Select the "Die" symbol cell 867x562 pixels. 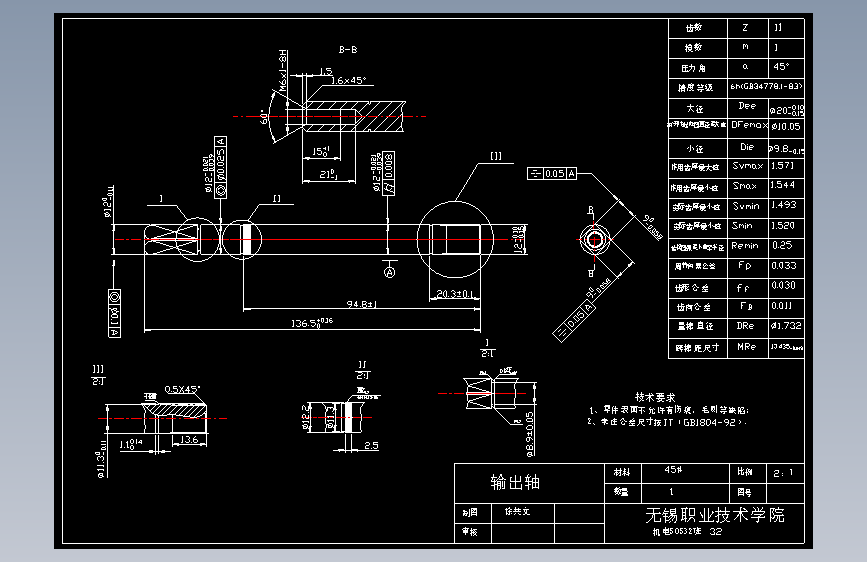pyautogui.click(x=747, y=147)
